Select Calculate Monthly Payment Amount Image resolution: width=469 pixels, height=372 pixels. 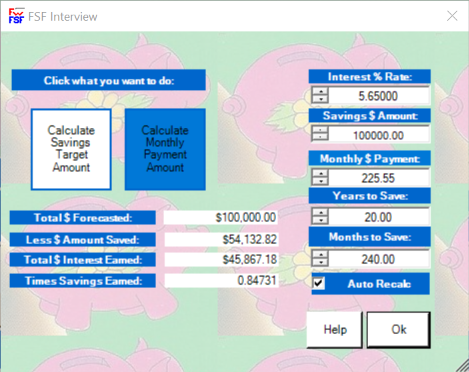[x=165, y=149]
